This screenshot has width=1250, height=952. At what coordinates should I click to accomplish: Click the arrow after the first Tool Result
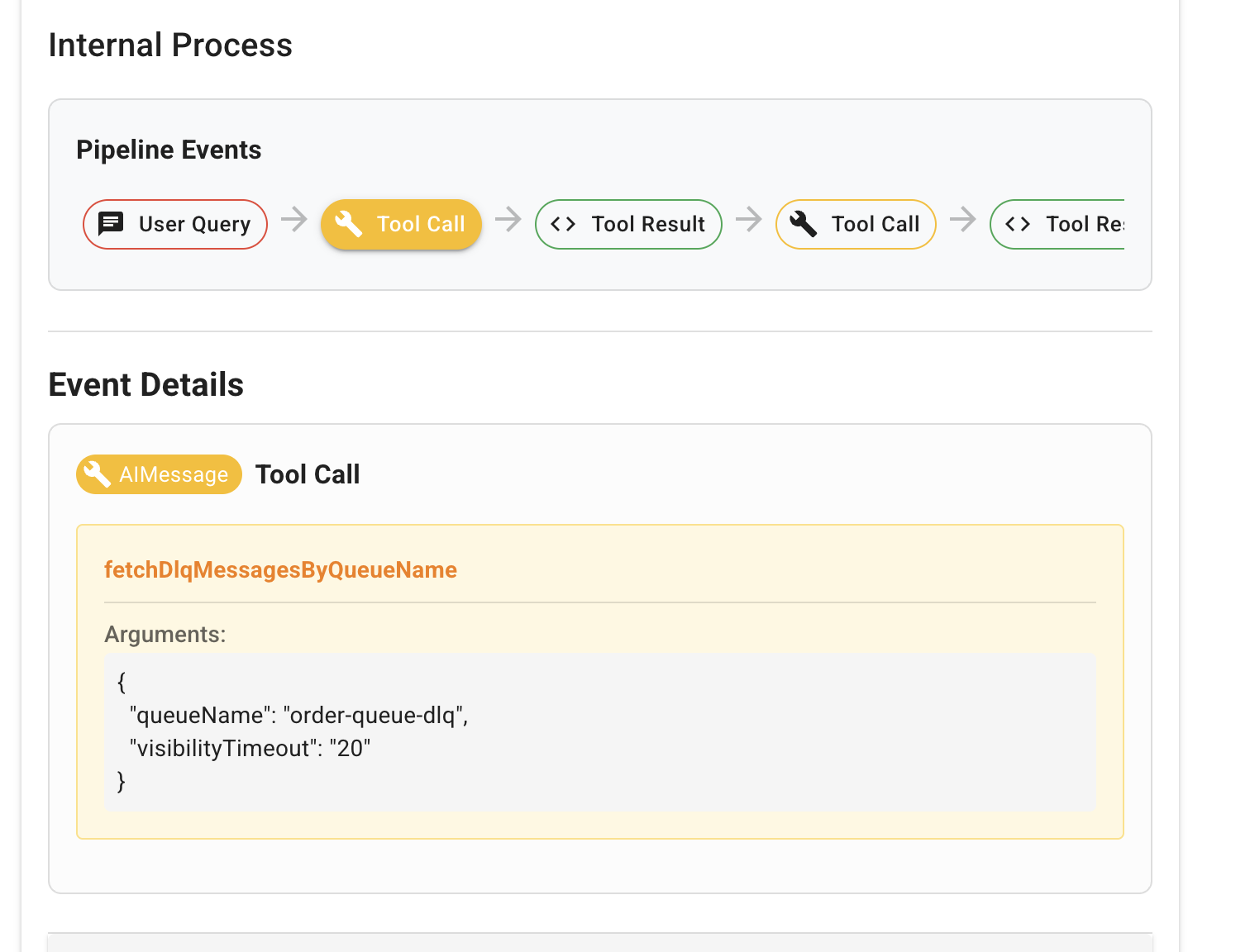click(x=749, y=220)
